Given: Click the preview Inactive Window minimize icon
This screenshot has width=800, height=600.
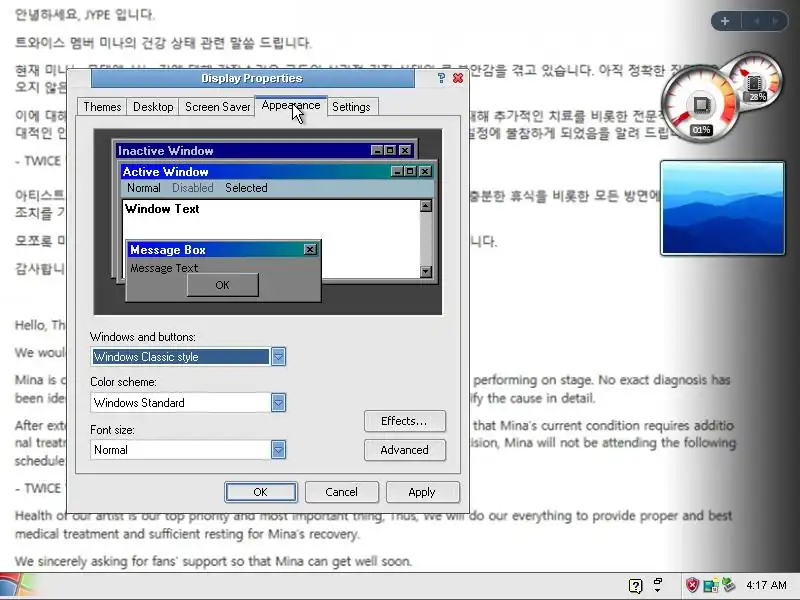Looking at the screenshot, I should 377,151.
